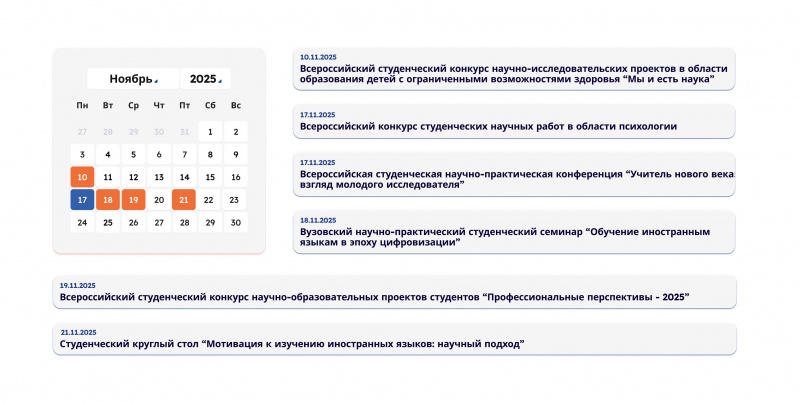Viewport: 800px width, 402px height.
Task: Click the orange date 18
Action: pyautogui.click(x=108, y=200)
